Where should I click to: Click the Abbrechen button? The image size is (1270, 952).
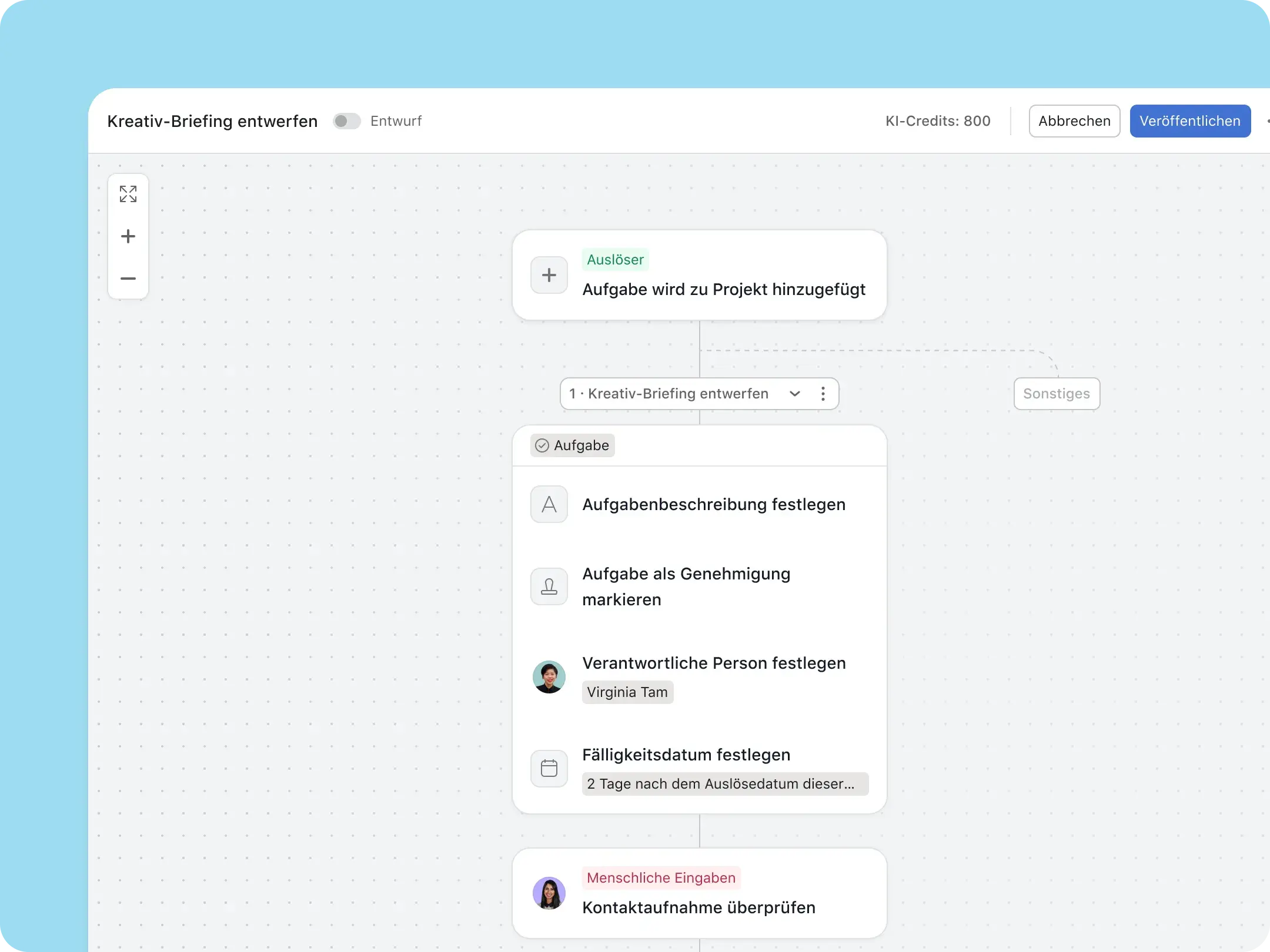pyautogui.click(x=1074, y=121)
